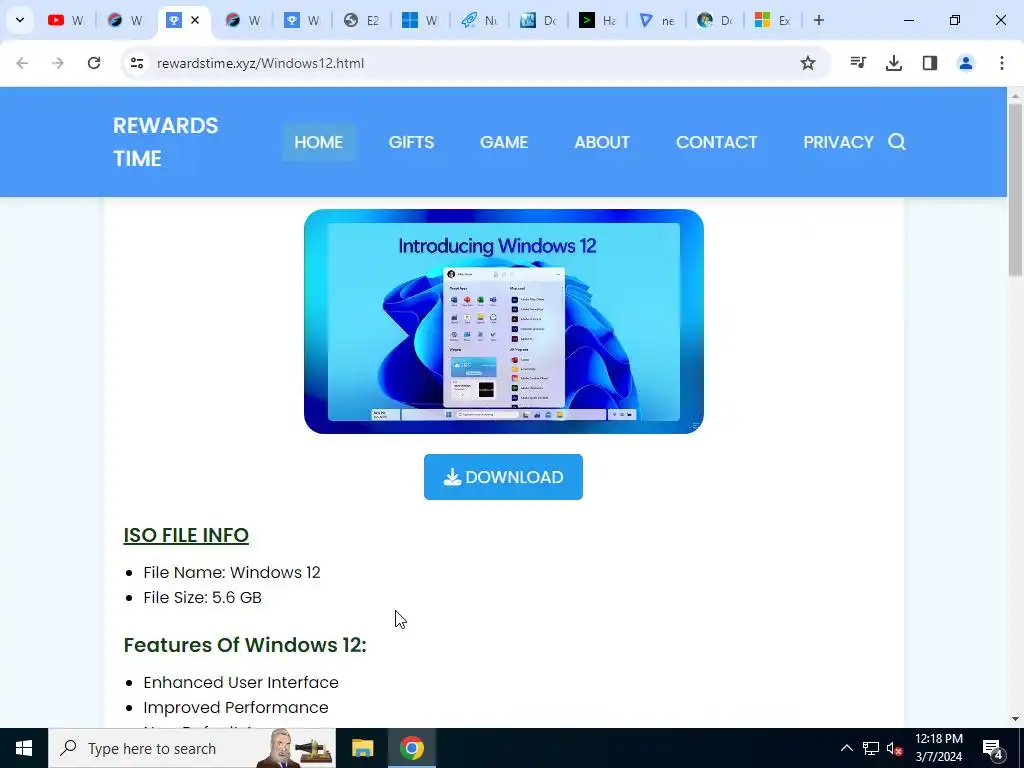Open the notification center icon
Image resolution: width=1024 pixels, height=768 pixels.
point(993,748)
